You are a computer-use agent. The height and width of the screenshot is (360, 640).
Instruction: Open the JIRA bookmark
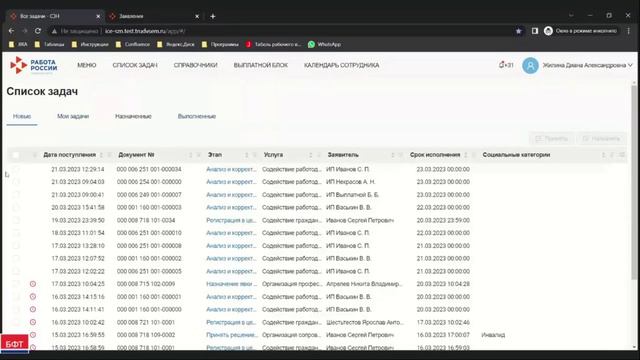[x=18, y=44]
